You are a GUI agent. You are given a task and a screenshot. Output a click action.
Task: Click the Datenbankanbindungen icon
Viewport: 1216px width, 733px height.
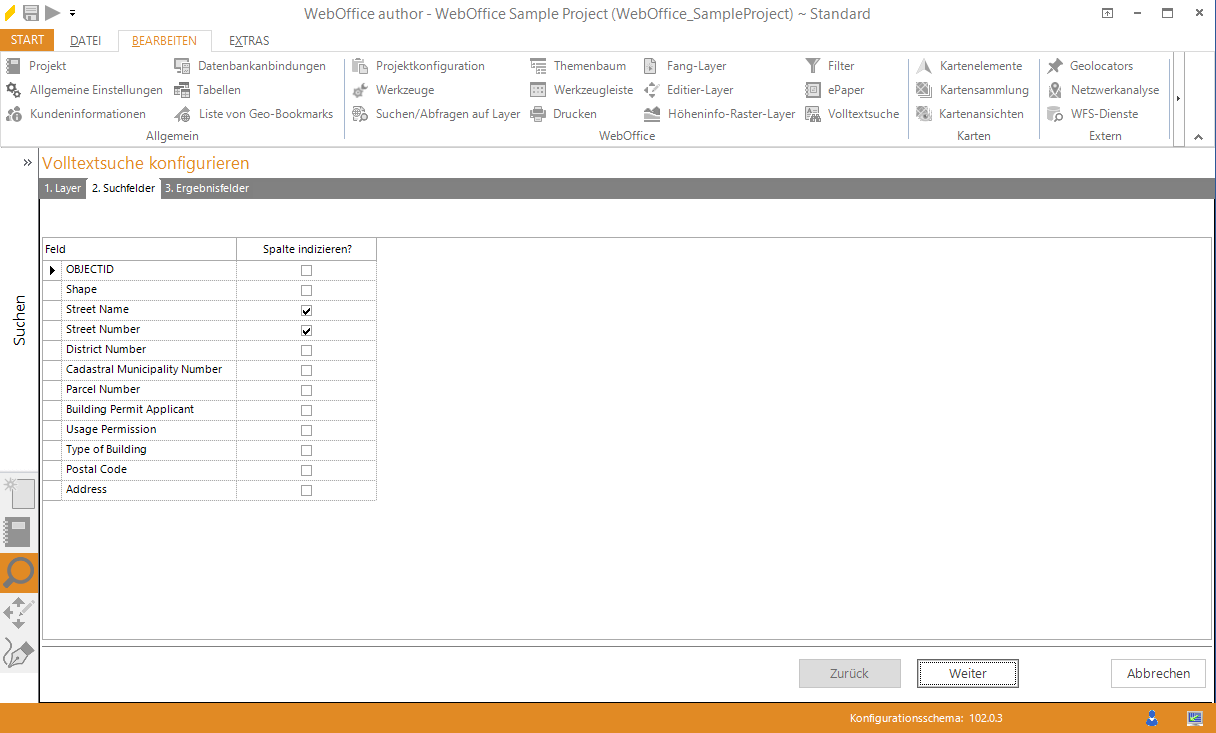tap(182, 66)
